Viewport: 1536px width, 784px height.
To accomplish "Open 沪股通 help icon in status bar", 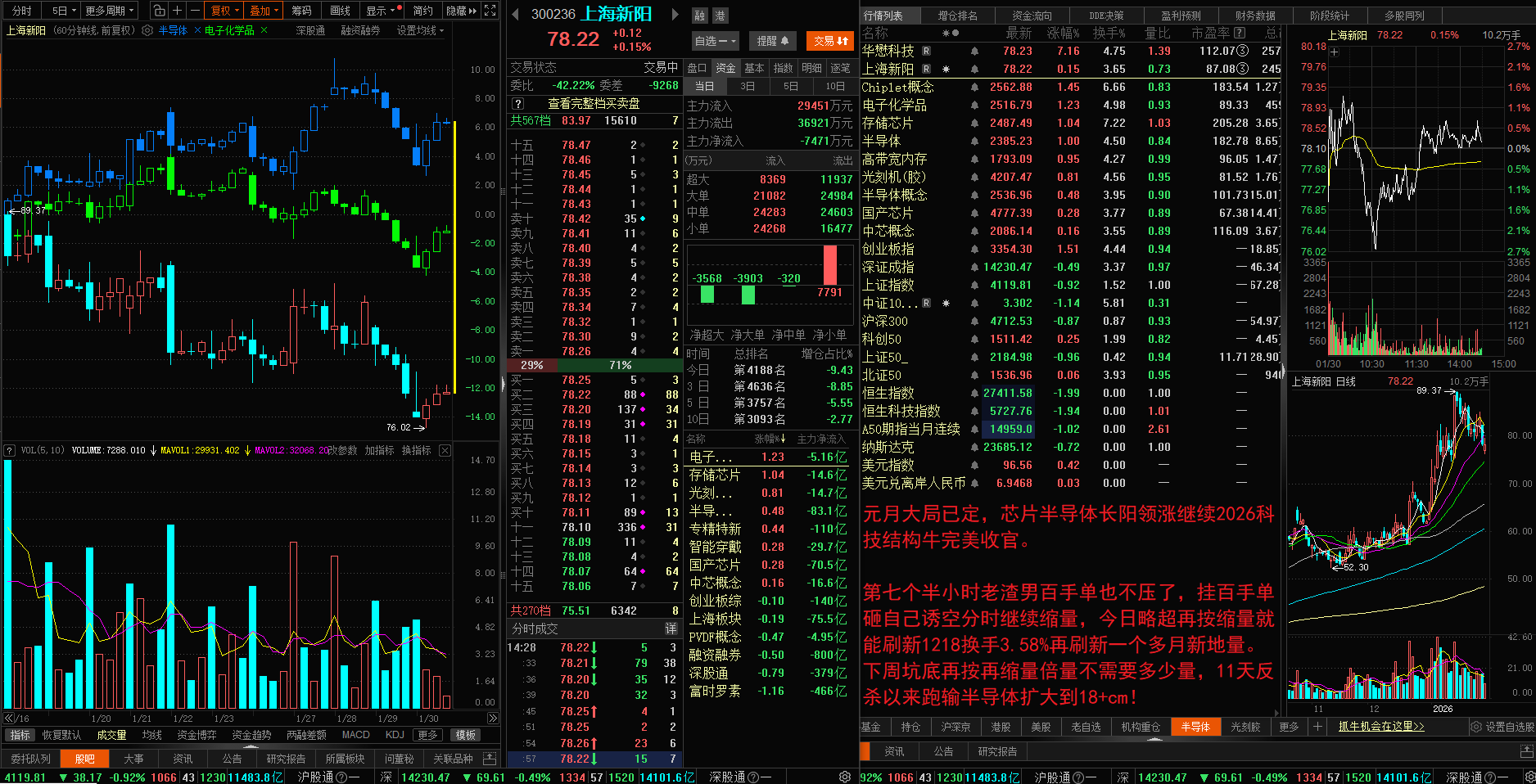I will point(341,777).
